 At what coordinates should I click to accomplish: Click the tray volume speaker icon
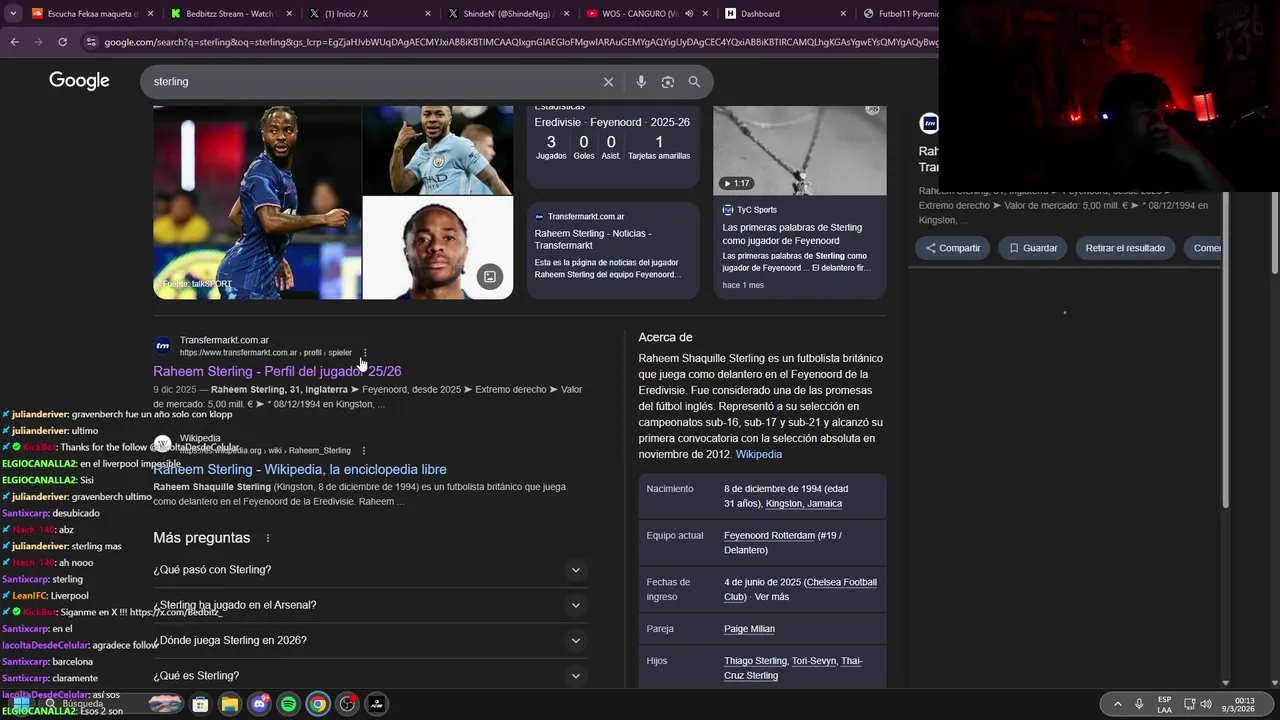coord(1205,704)
